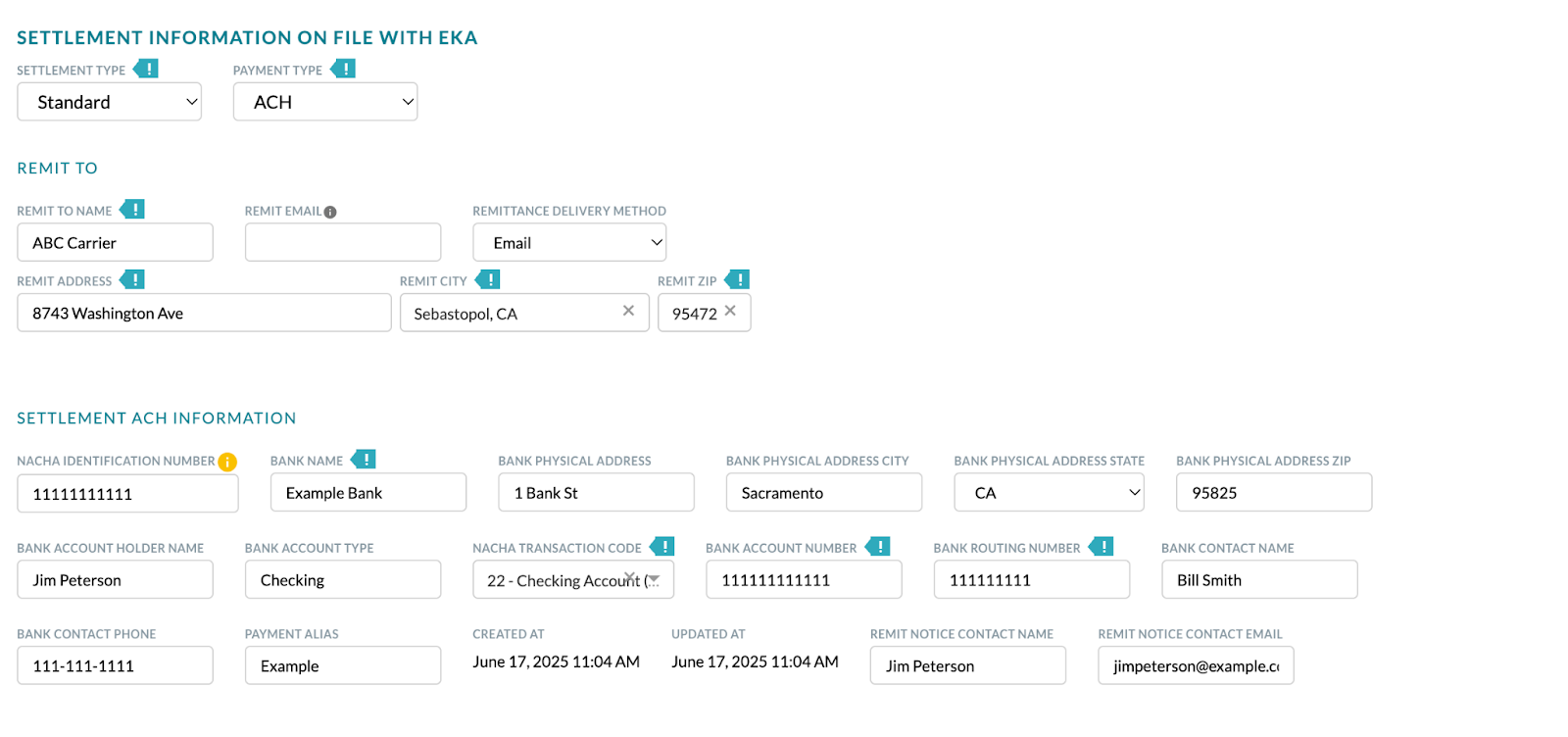This screenshot has width=1568, height=737.
Task: Click the Bank Contact Name field with Bill Smith
Action: 1259,579
